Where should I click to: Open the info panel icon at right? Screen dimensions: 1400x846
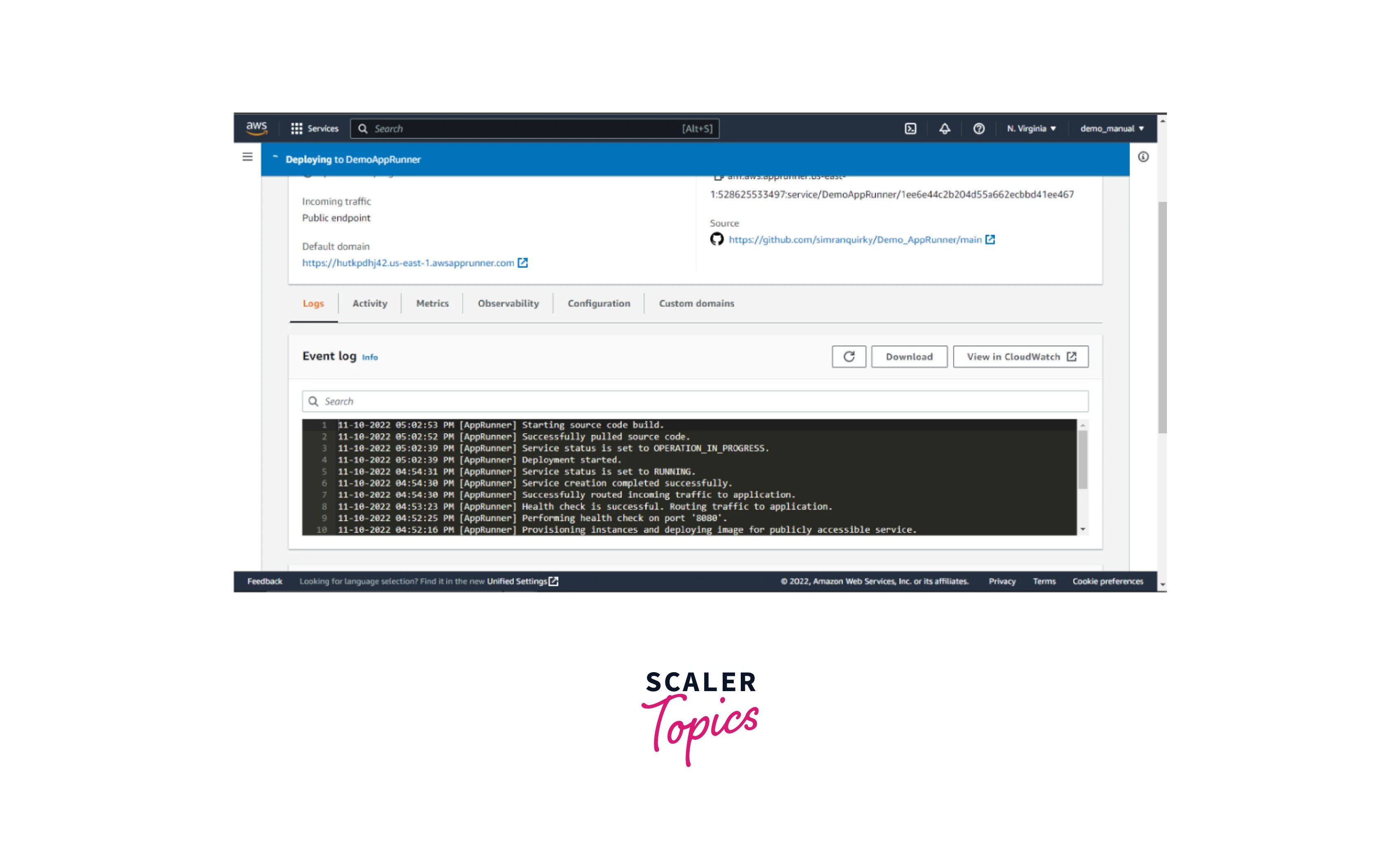1143,157
